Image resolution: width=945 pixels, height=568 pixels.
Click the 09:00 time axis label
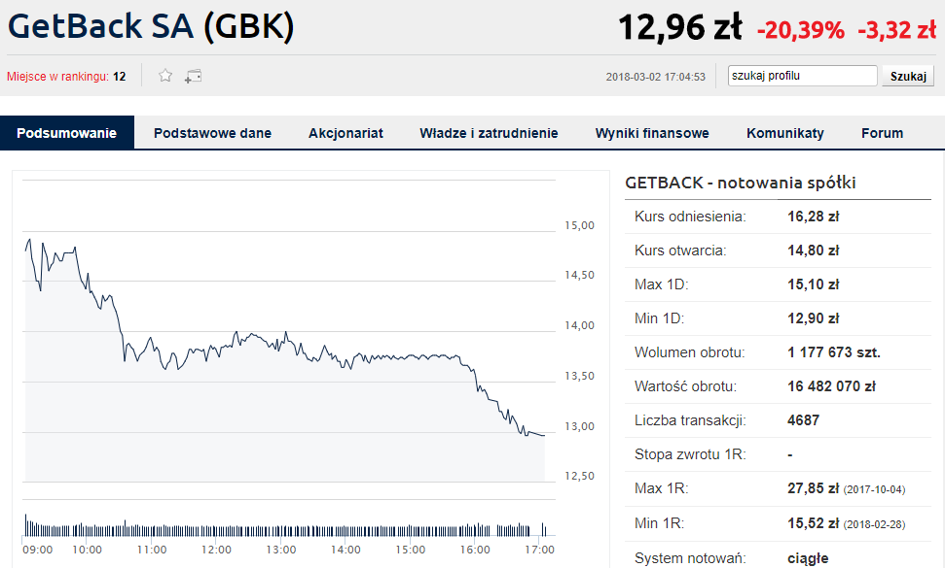37,550
